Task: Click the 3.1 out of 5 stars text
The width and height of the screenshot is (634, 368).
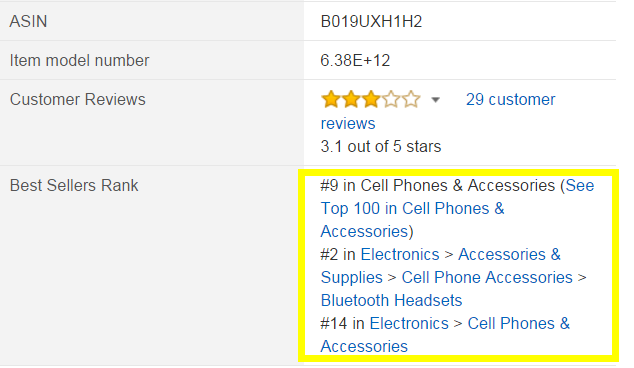Action: click(x=380, y=146)
